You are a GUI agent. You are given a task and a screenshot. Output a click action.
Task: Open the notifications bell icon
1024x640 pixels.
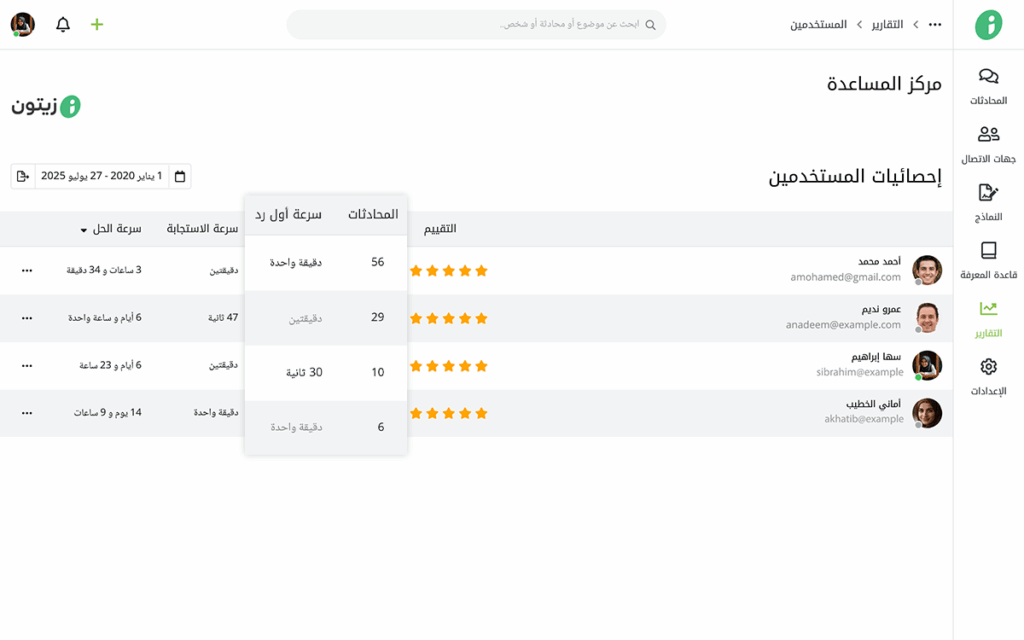(x=63, y=25)
